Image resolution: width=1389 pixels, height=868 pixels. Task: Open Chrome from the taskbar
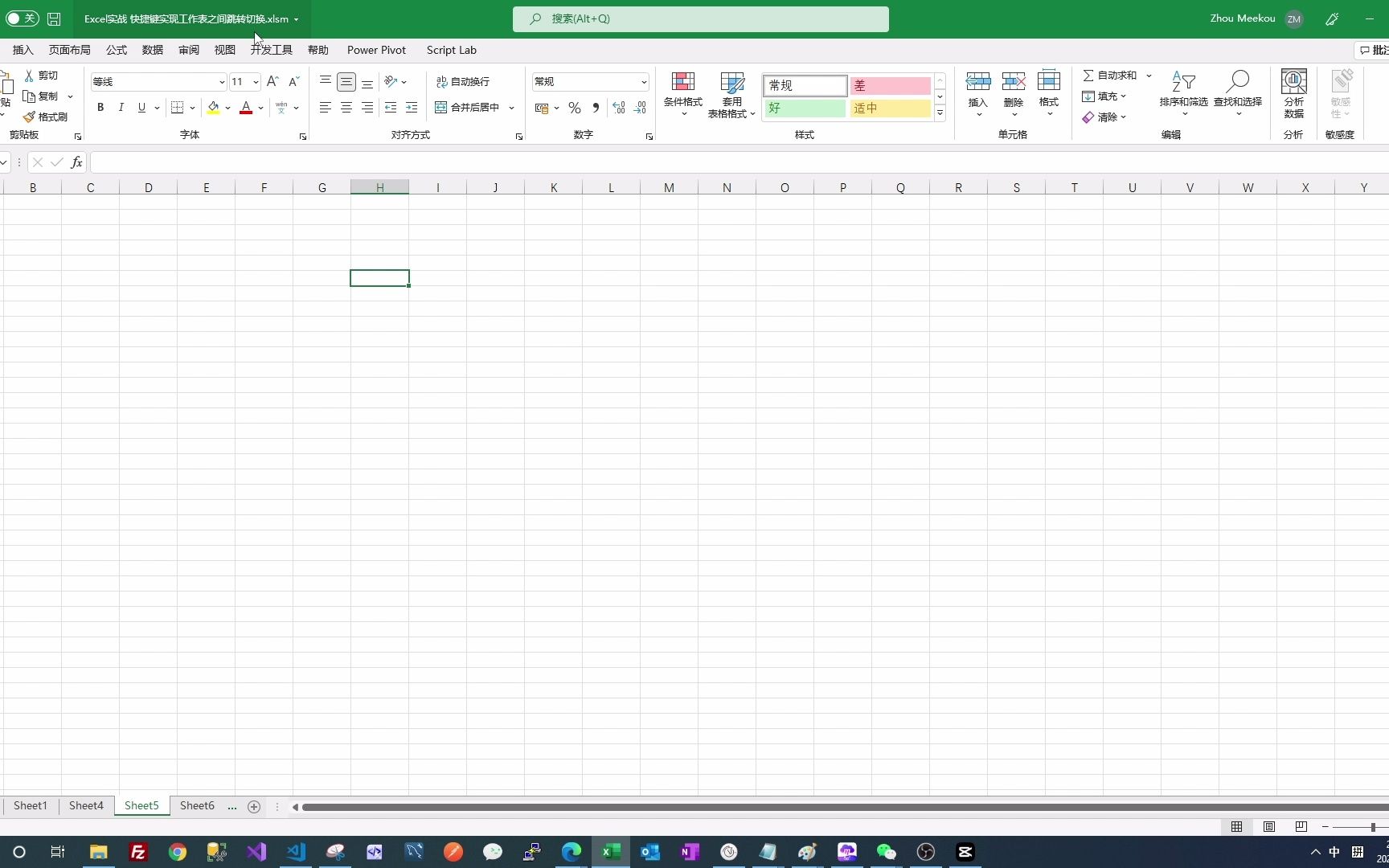(178, 852)
